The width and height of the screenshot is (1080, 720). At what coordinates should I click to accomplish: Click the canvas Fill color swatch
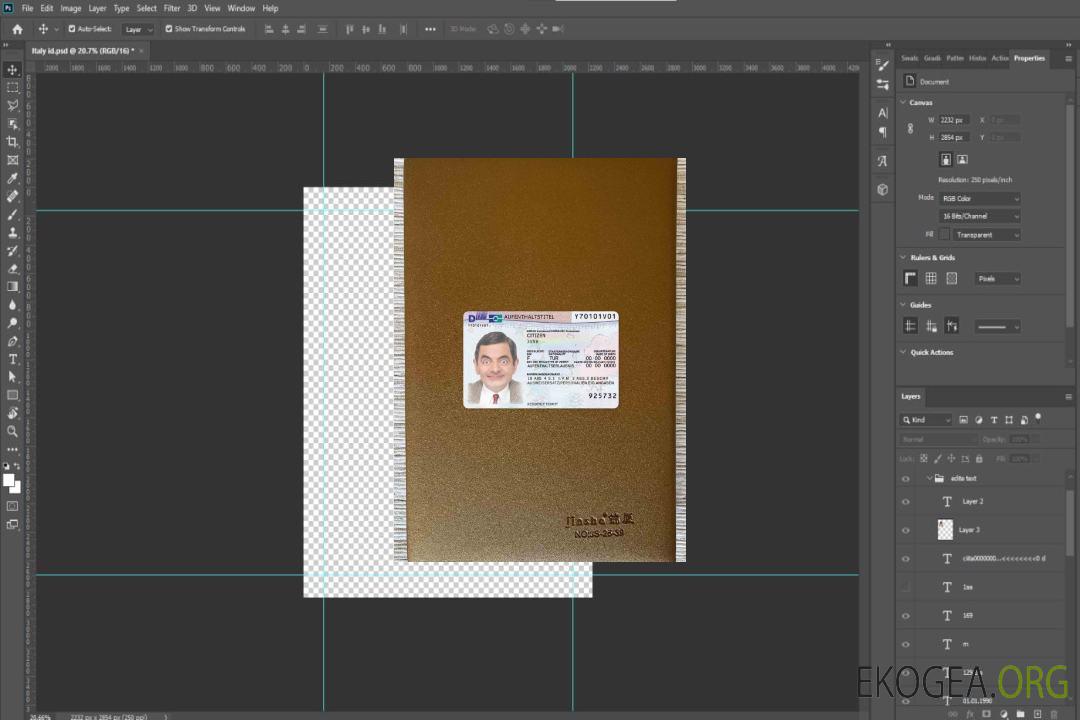coord(944,235)
